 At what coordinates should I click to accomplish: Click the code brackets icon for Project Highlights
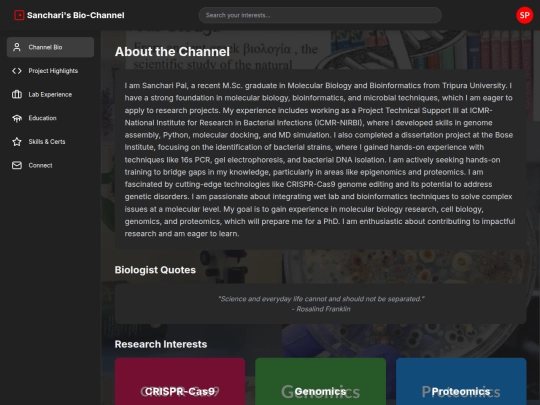point(17,71)
